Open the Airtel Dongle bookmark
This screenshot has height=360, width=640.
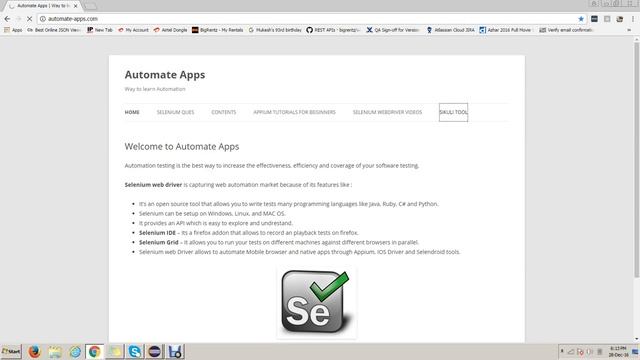[x=170, y=30]
